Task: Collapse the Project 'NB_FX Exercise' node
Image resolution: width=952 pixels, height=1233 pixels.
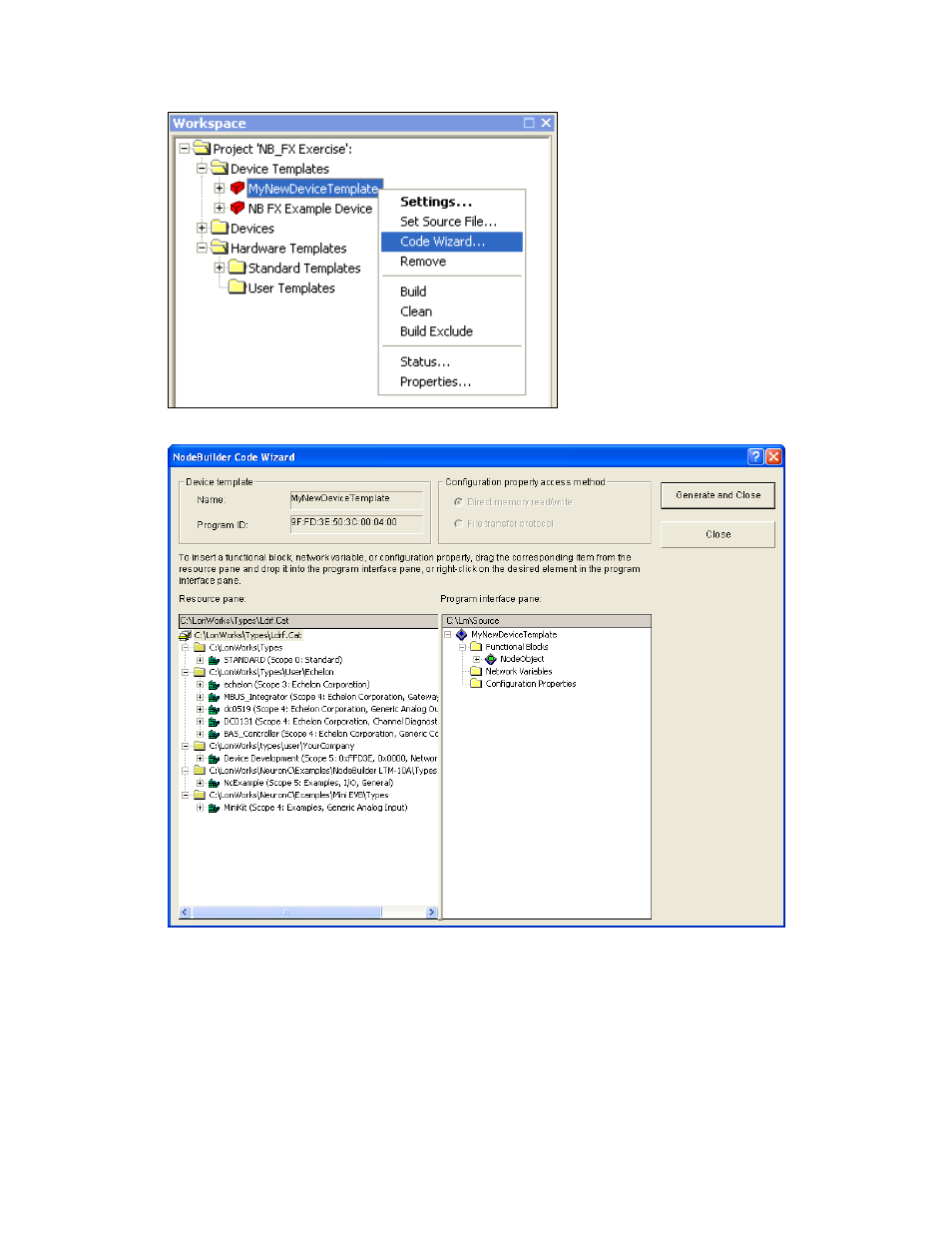Action: pyautogui.click(x=184, y=148)
